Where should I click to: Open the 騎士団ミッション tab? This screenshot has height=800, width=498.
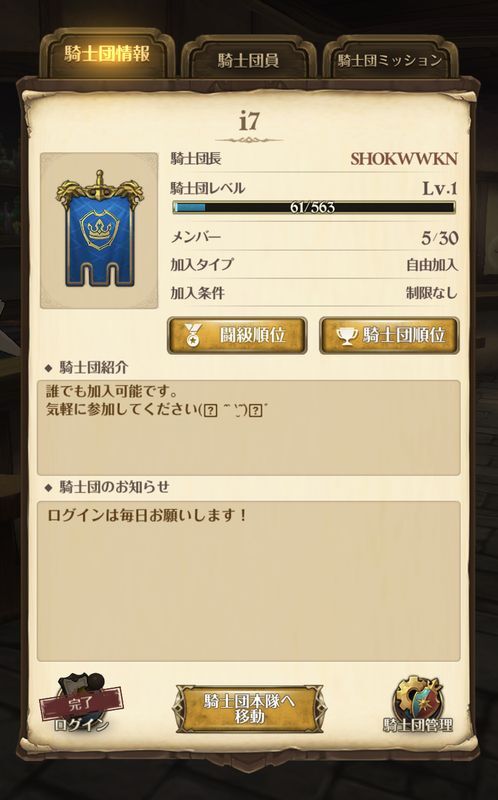click(x=390, y=60)
